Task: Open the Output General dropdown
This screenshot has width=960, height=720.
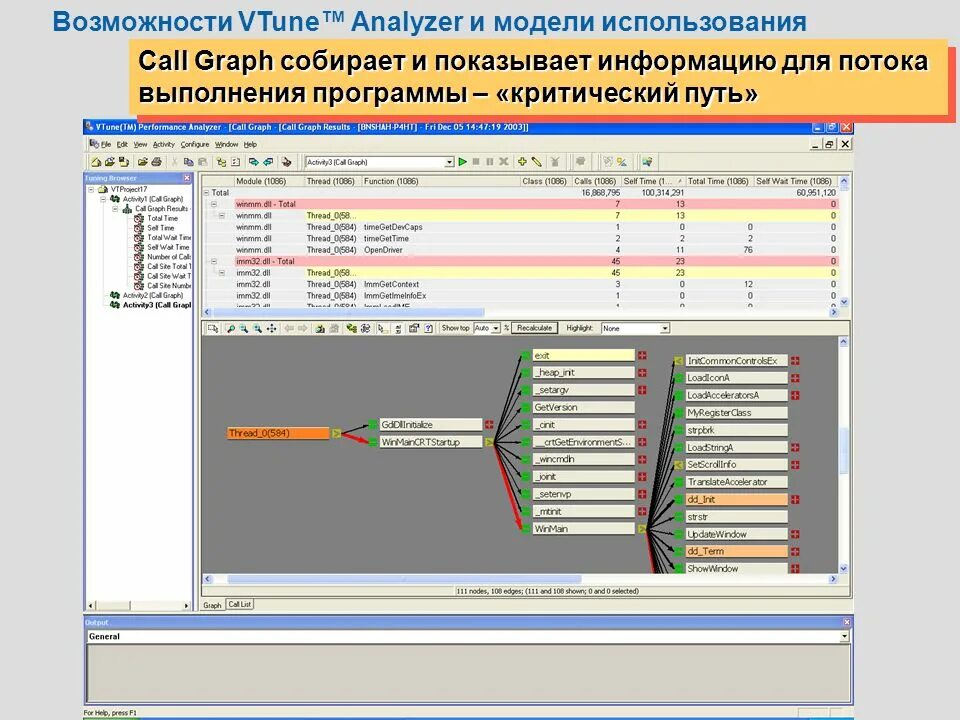Action: (x=844, y=637)
